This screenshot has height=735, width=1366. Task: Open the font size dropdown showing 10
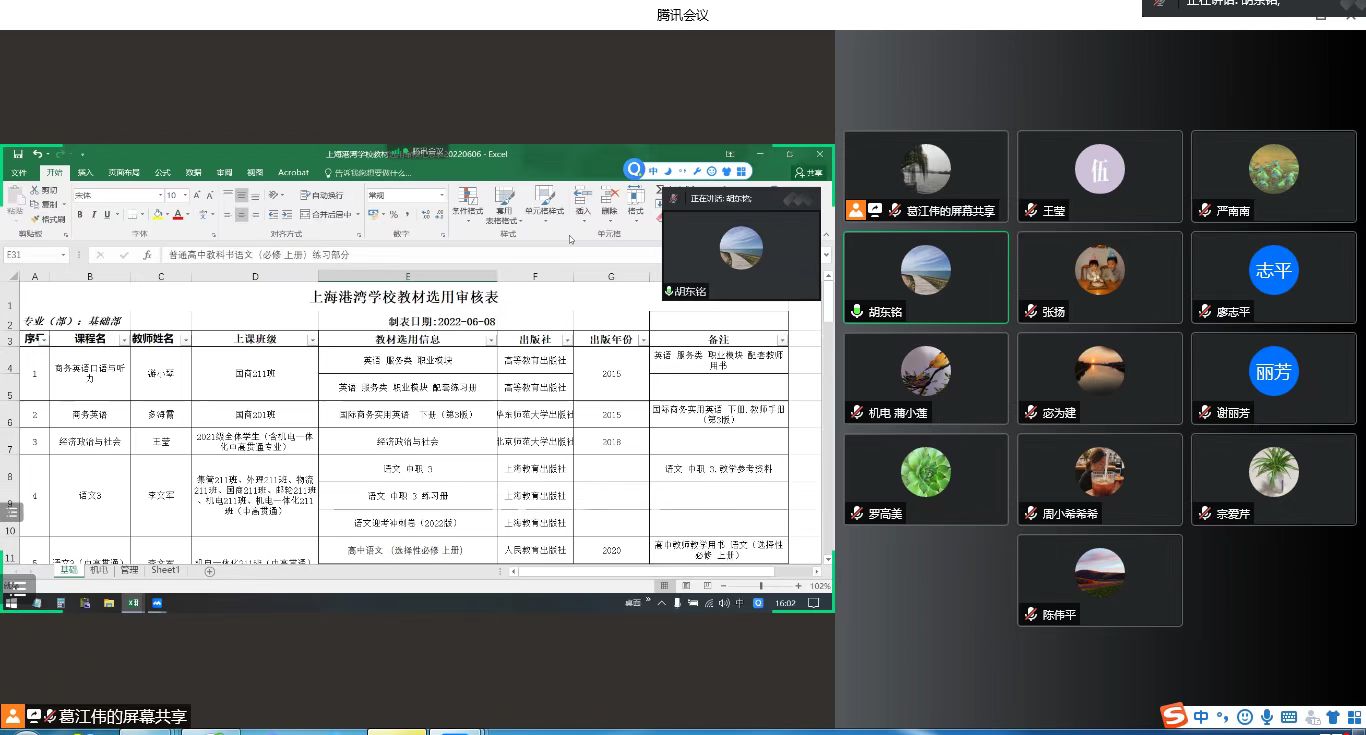tap(185, 195)
